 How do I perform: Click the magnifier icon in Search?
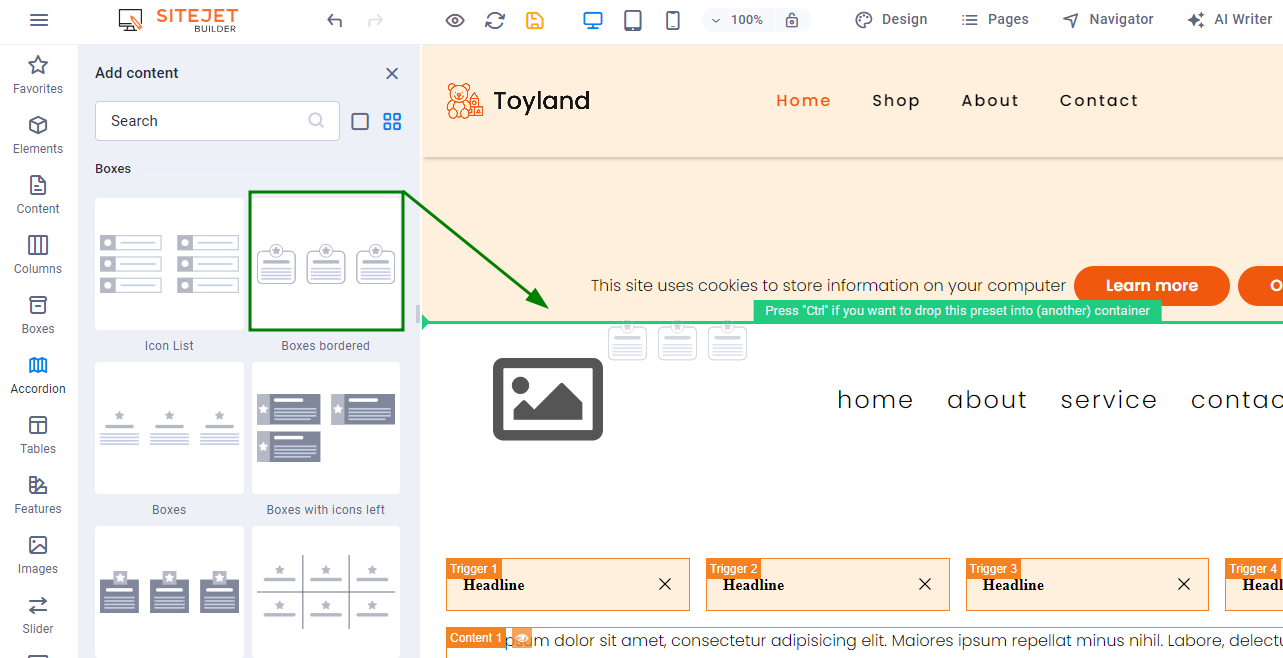tap(316, 121)
